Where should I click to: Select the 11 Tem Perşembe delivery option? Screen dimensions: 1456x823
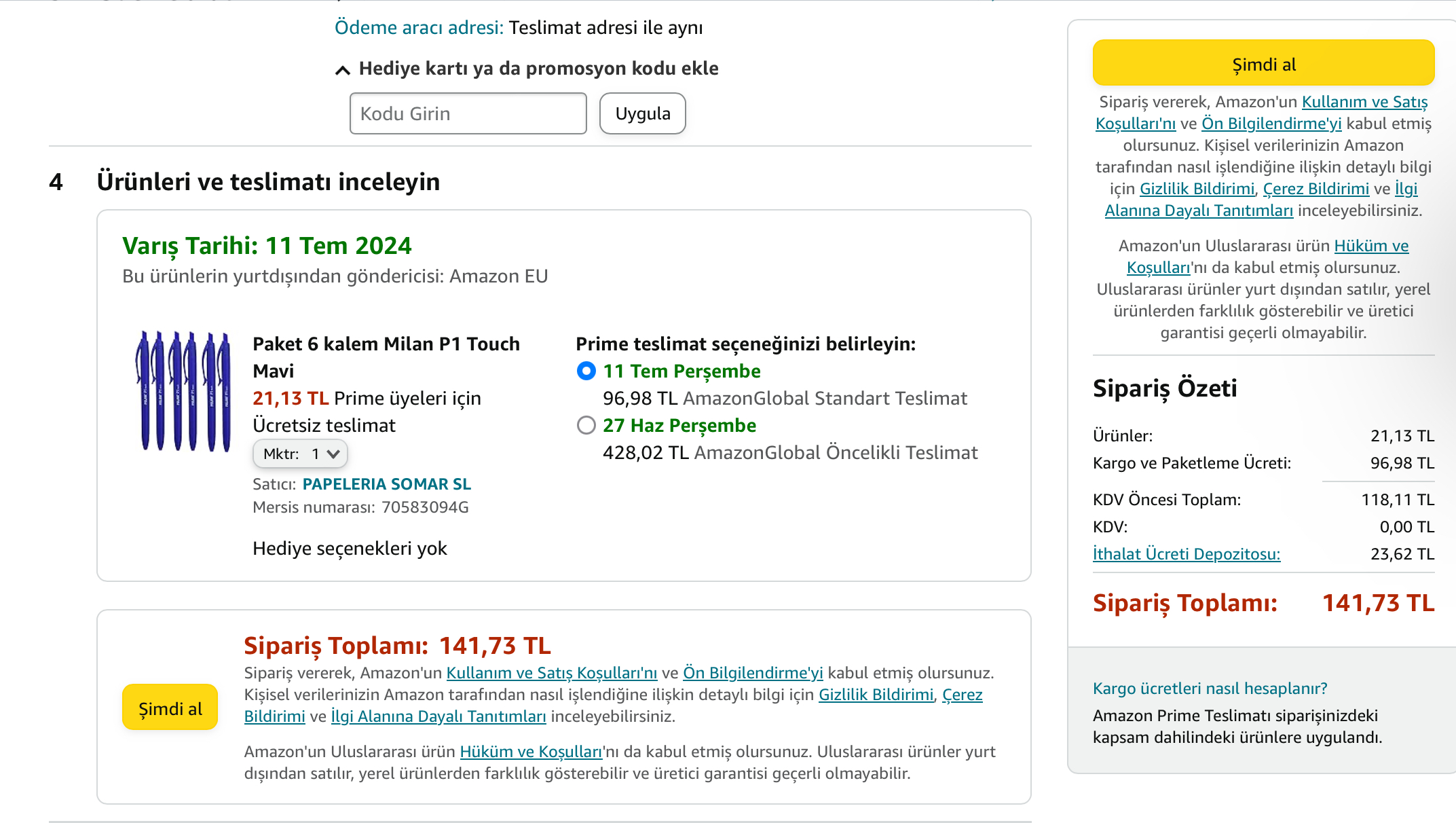[586, 371]
